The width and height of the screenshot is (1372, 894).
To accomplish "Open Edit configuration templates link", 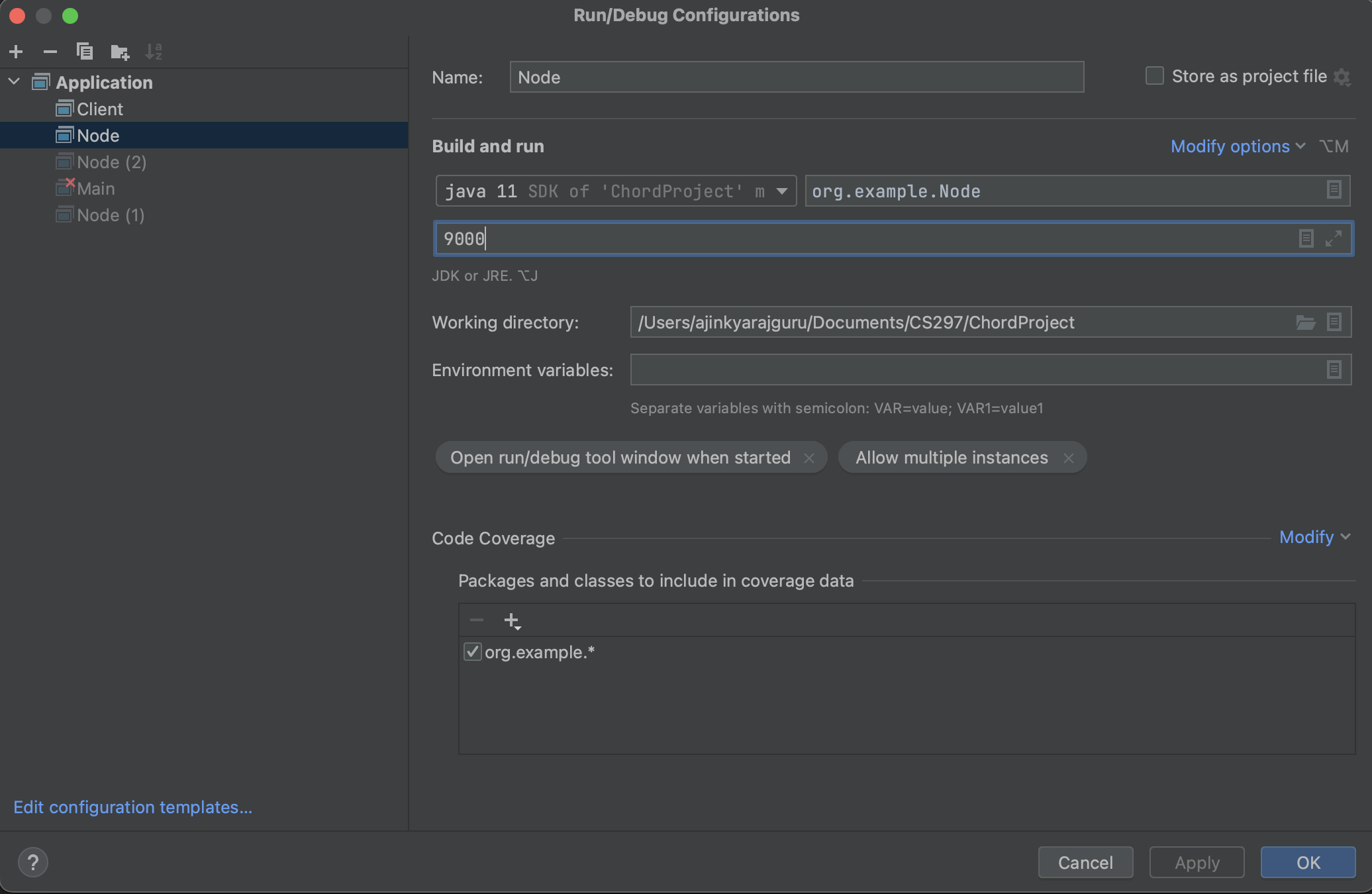I will point(132,807).
